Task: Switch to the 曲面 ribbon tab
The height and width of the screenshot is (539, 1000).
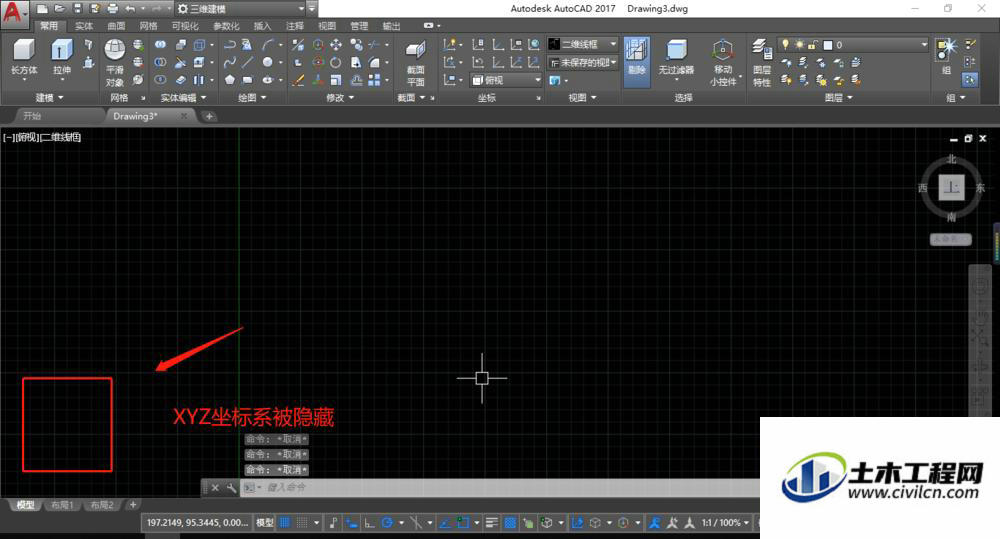Action: point(116,26)
